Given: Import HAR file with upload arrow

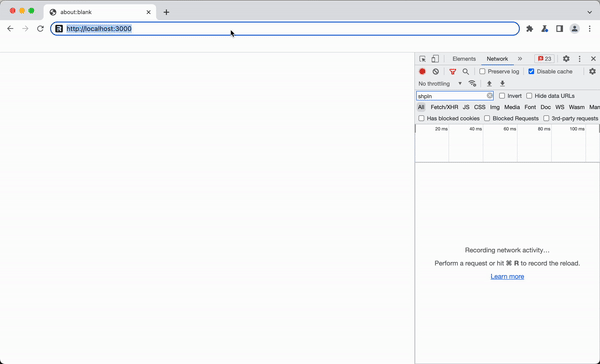Looking at the screenshot, I should (x=489, y=83).
